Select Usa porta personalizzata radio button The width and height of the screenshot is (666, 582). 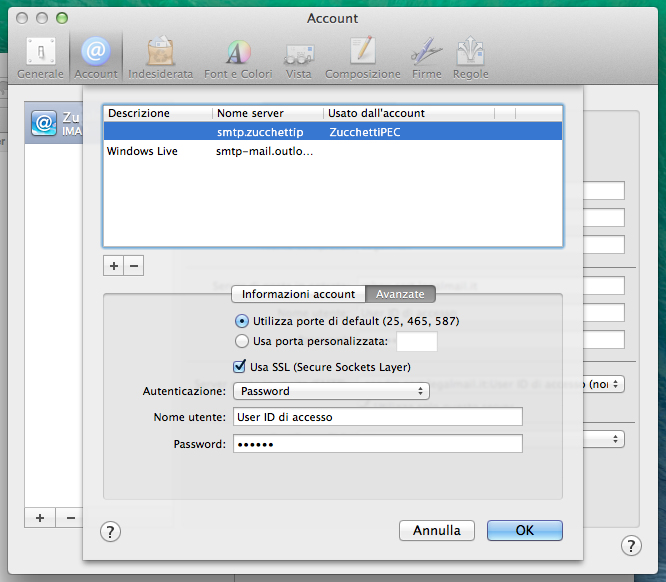pos(242,341)
